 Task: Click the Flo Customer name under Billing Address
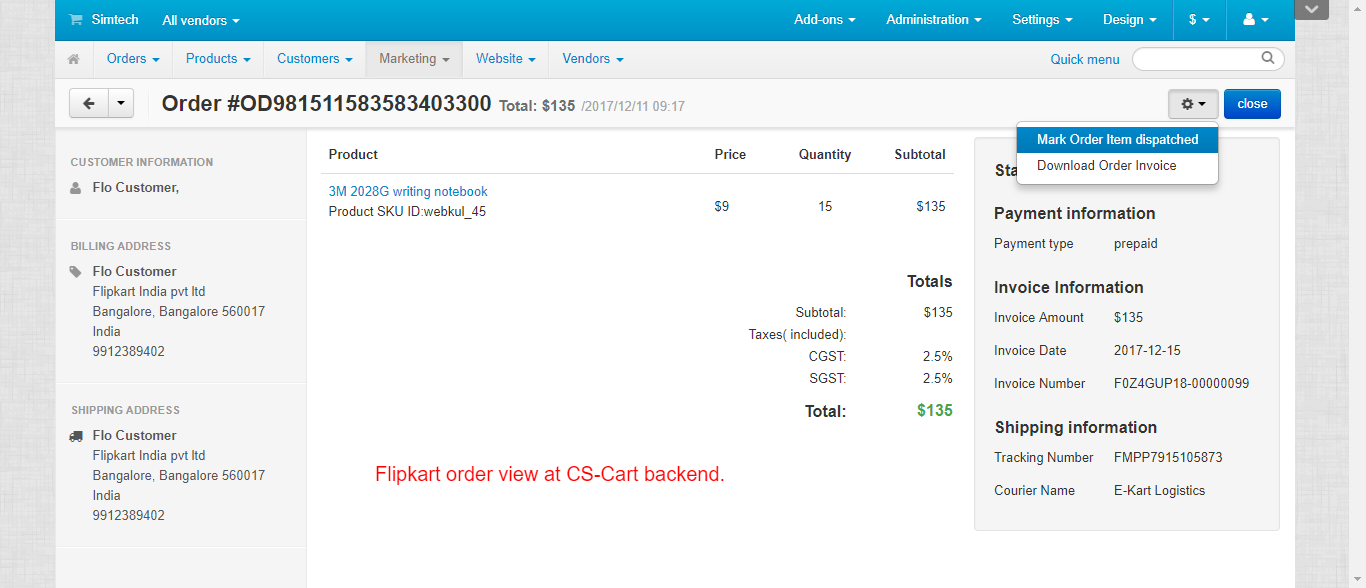(134, 272)
